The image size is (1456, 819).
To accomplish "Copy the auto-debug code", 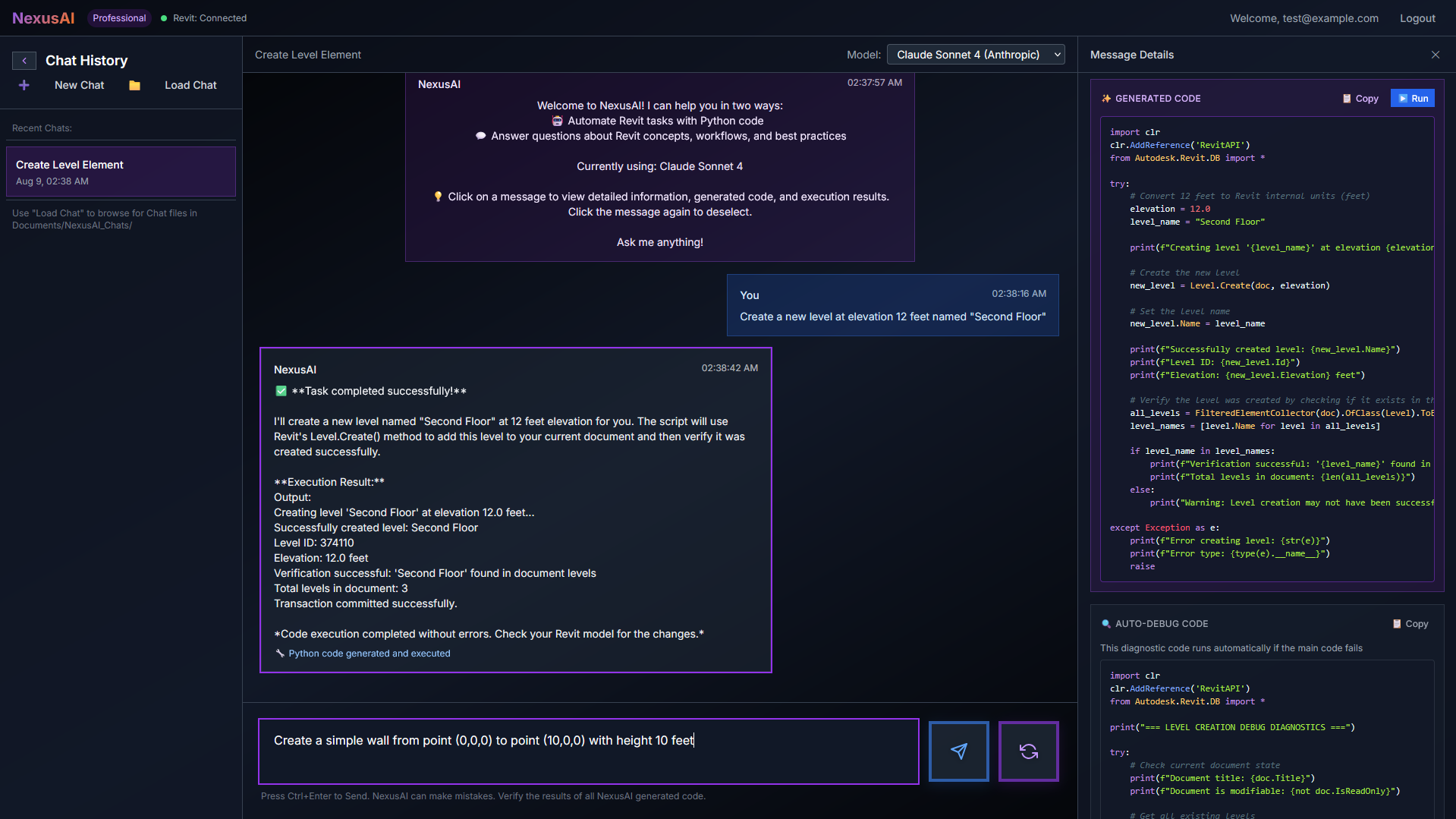I will tap(1410, 623).
